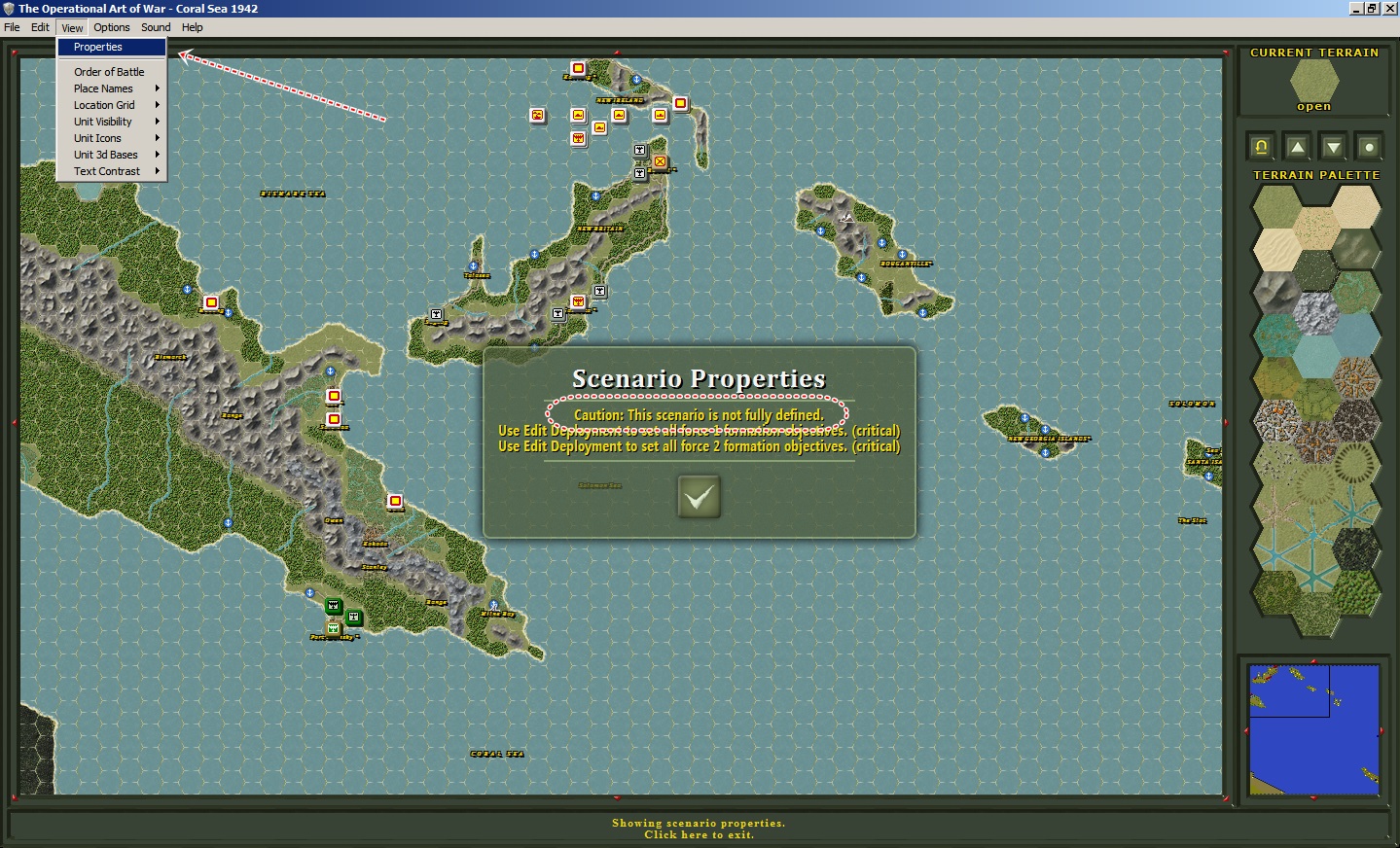1400x848 pixels.
Task: Open the Options menu
Action: point(112,27)
